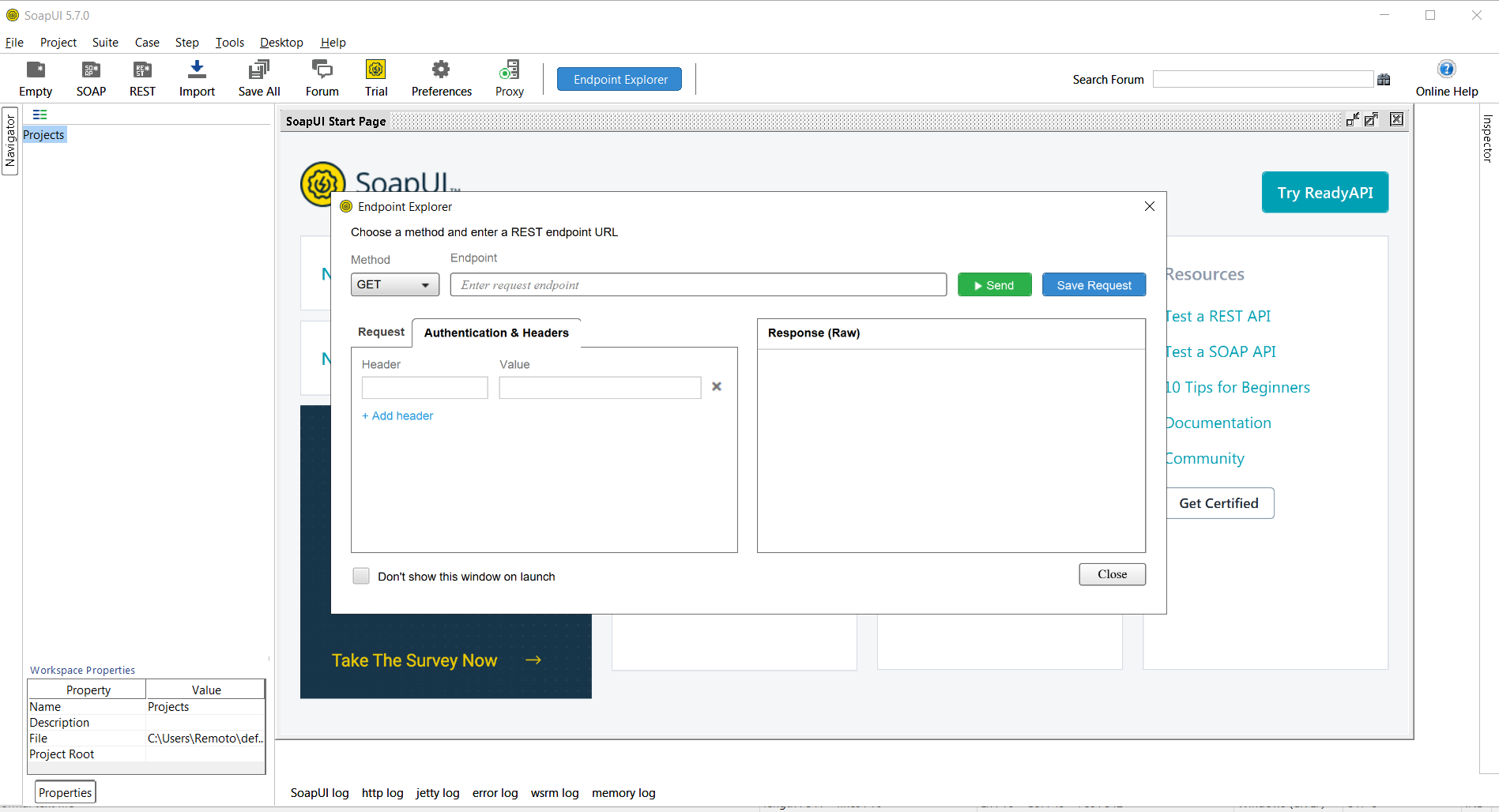Create a new SOAP project from toolbar

pyautogui.click(x=91, y=70)
